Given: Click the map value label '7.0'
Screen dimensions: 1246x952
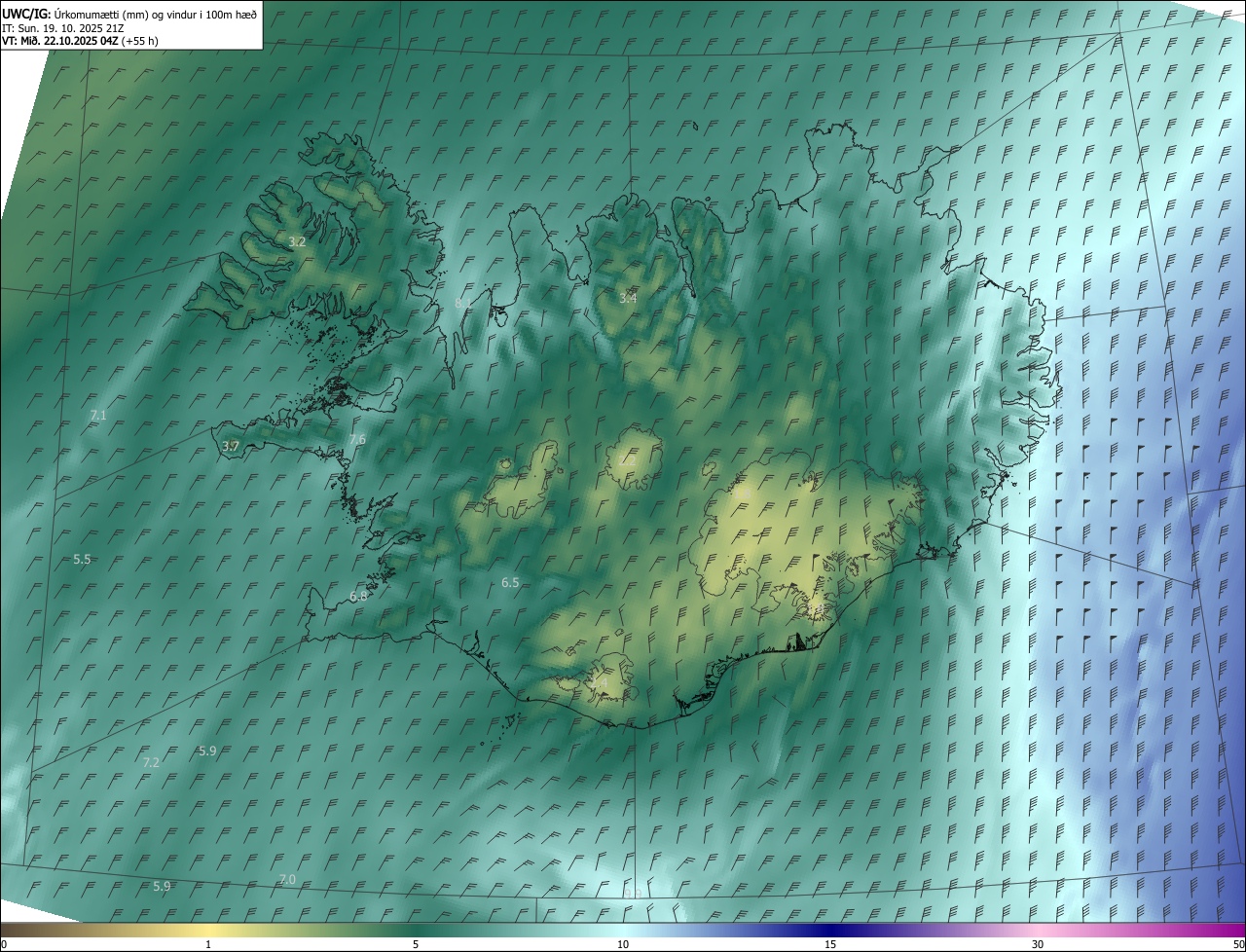Looking at the screenshot, I should (x=287, y=879).
